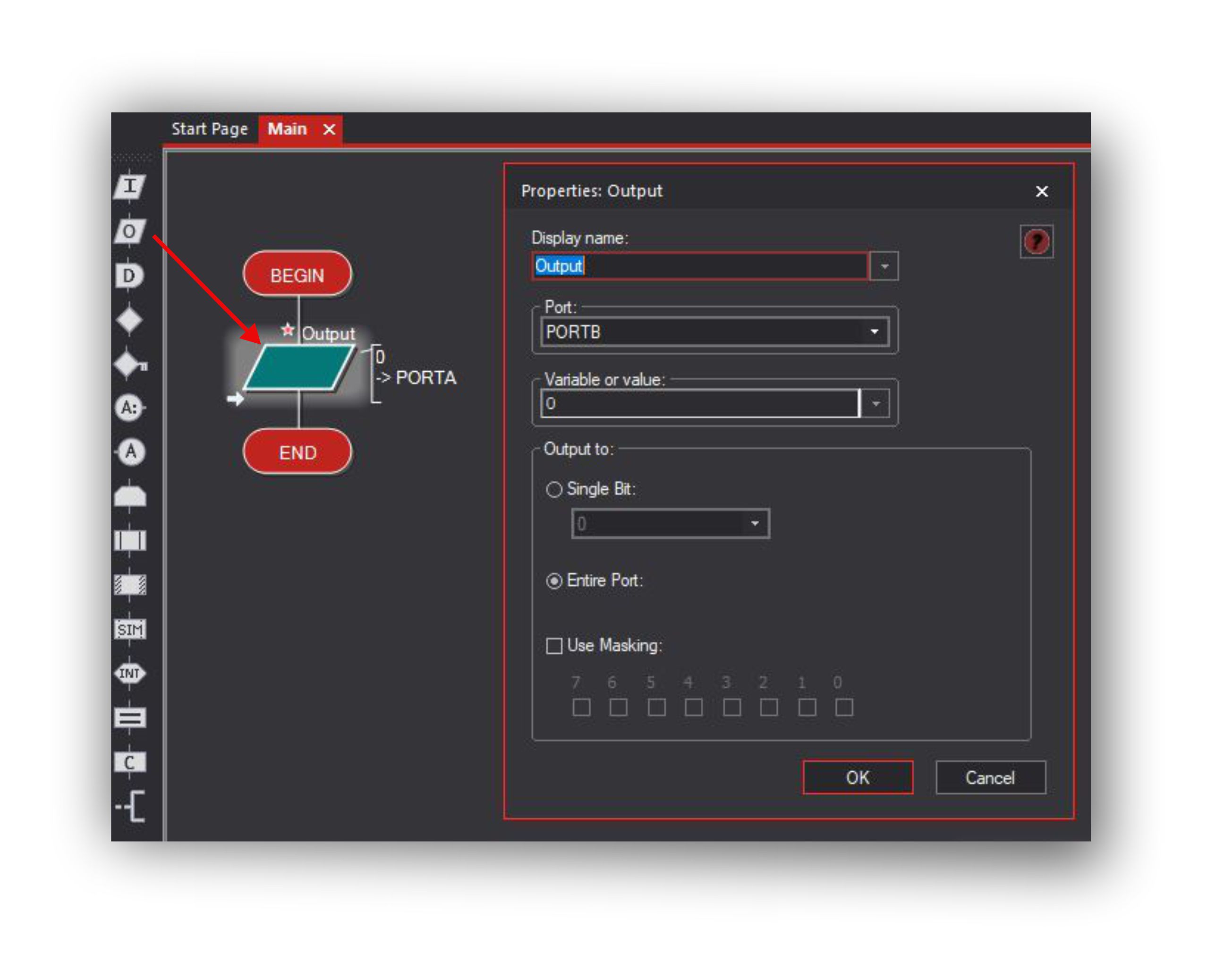1215x980 pixels.
Task: Choose the Single Bit radio option
Action: (554, 489)
